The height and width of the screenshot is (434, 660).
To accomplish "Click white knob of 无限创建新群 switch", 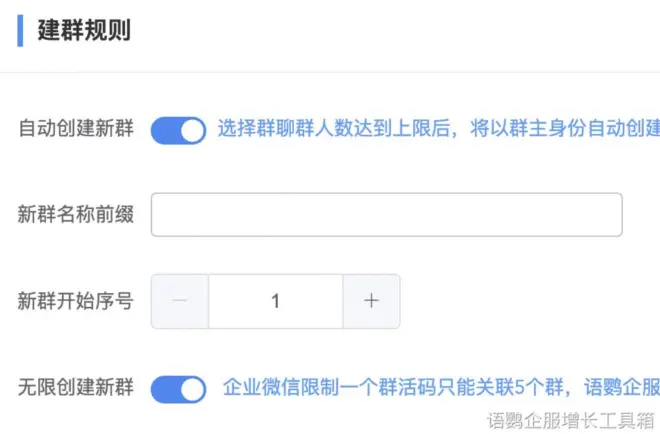I will (x=192, y=389).
